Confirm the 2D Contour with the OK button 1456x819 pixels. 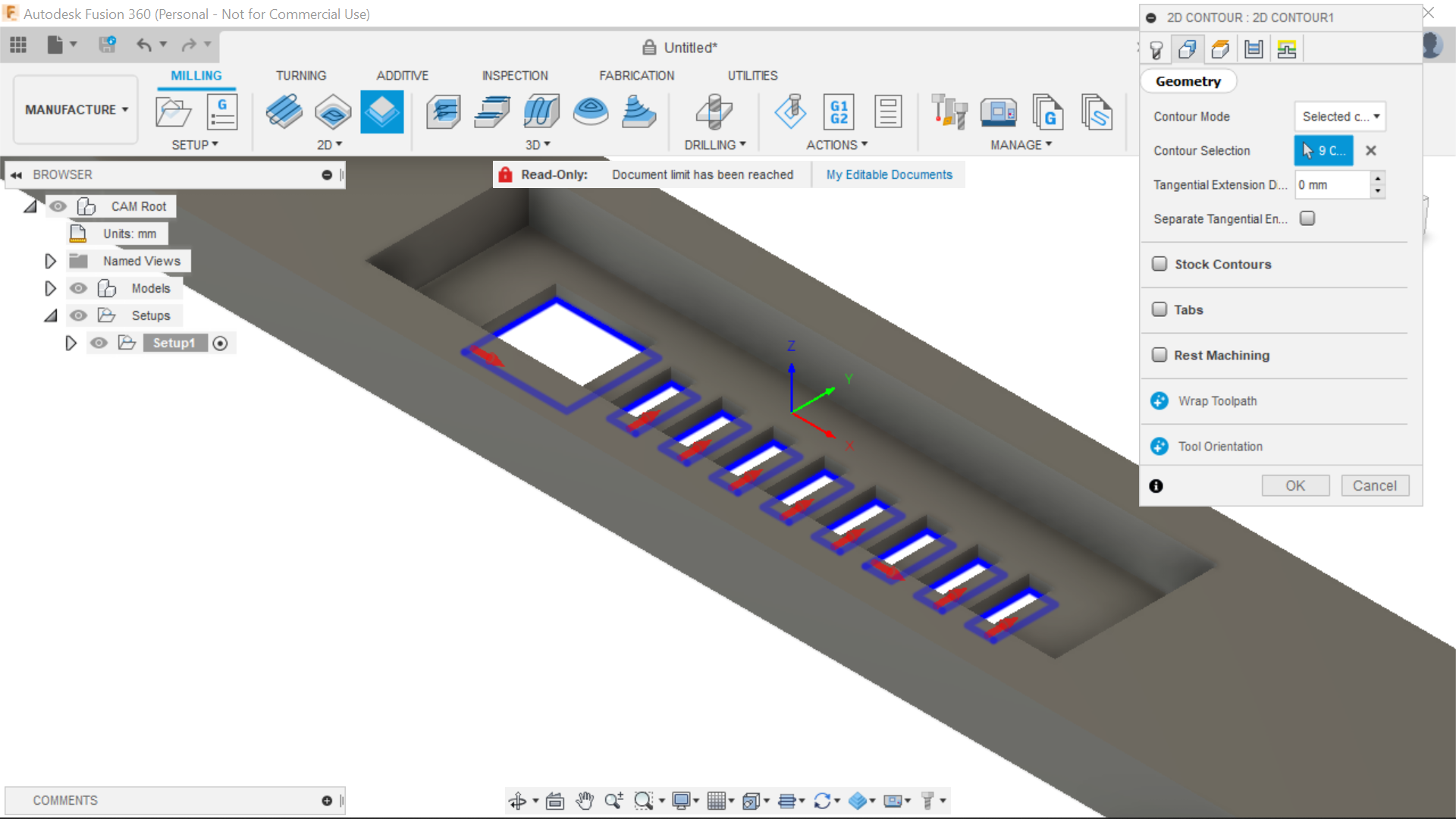1295,485
